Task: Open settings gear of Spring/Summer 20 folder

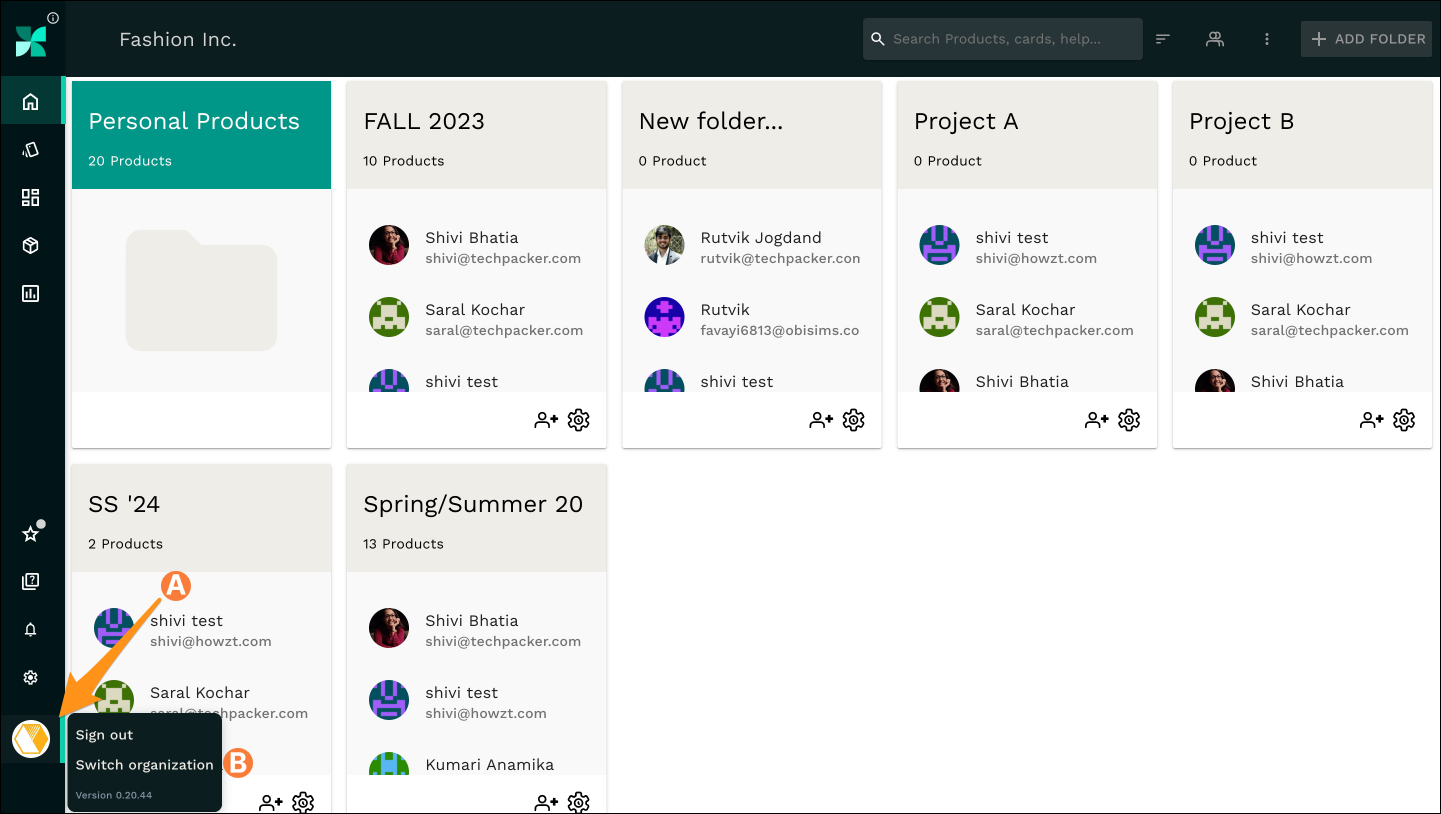Action: coord(578,802)
